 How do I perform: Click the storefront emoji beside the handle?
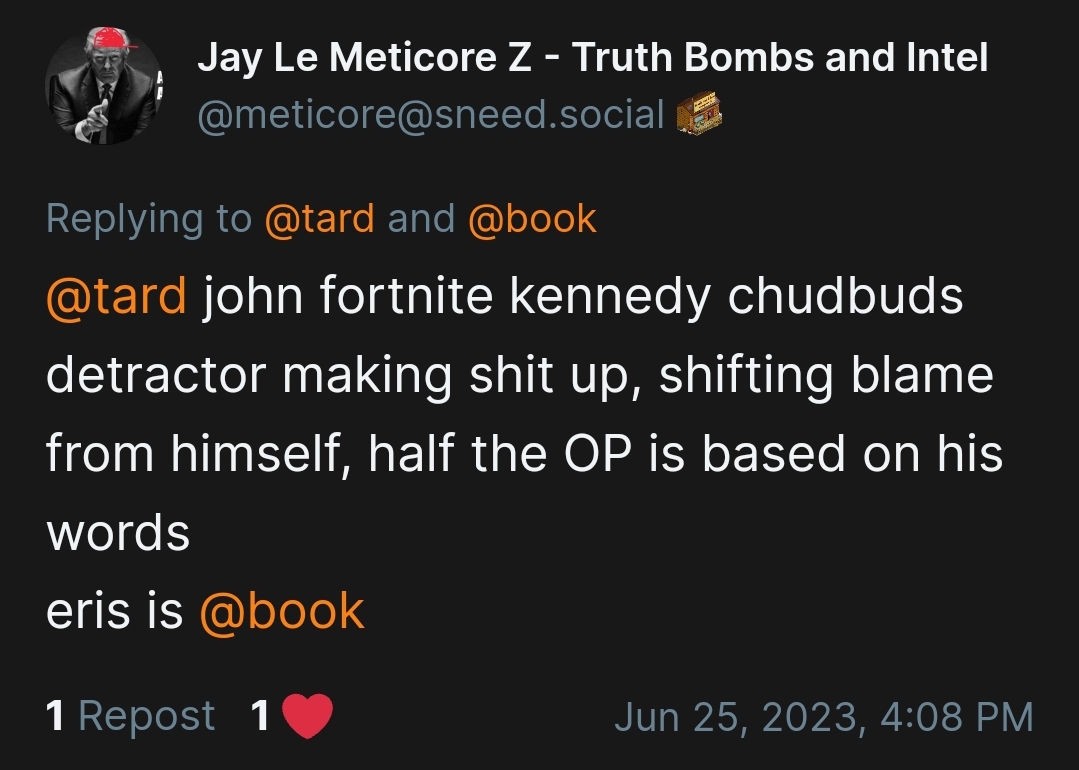pyautogui.click(x=699, y=116)
